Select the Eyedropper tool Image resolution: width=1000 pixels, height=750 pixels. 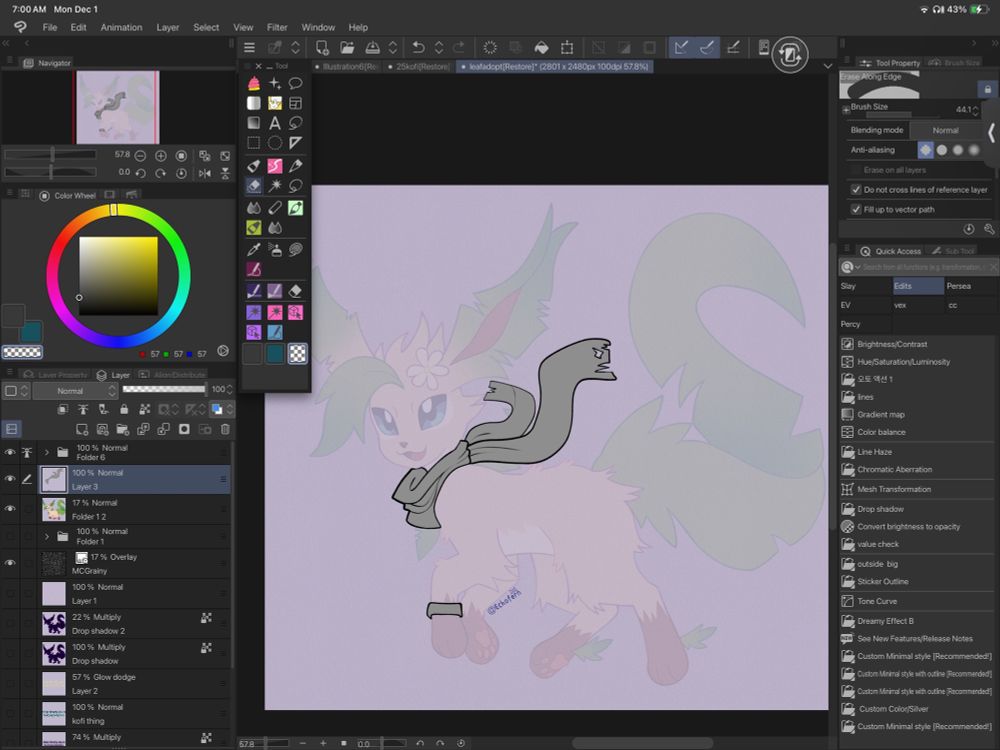tap(254, 249)
